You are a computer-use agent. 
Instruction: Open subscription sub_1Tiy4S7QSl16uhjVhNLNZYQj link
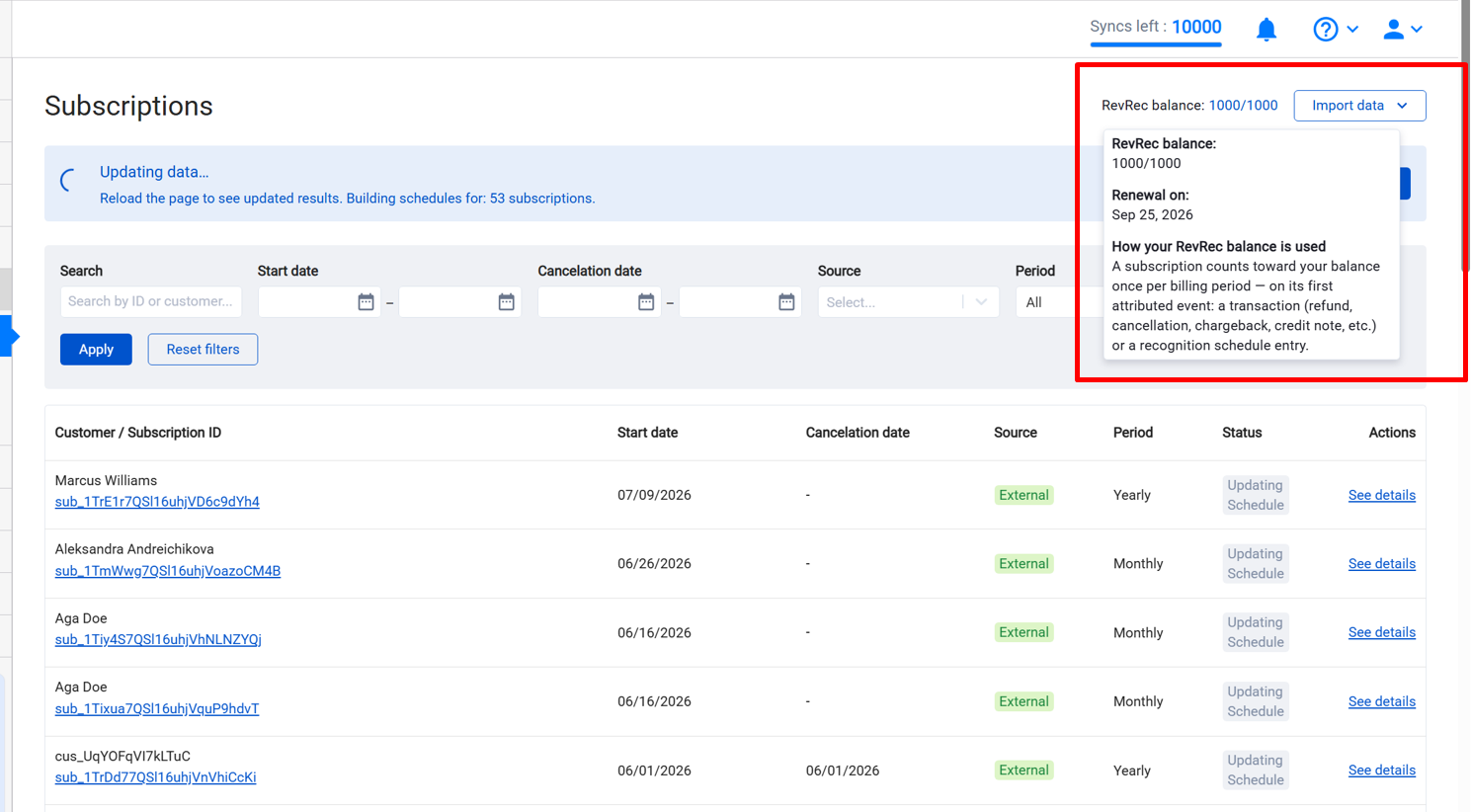pyautogui.click(x=158, y=639)
